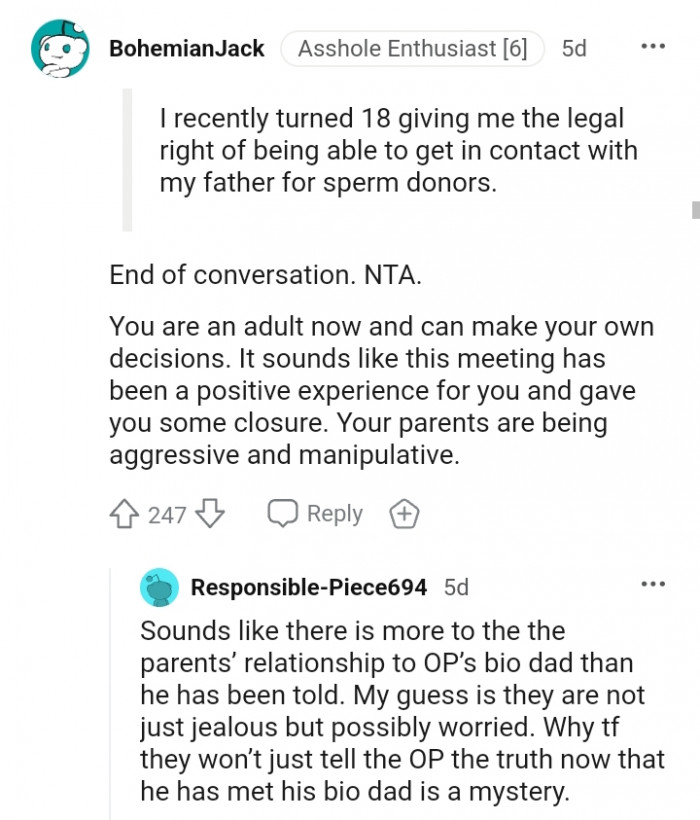Click the 'You are an adult now' paragraph
700x820 pixels.
point(380,390)
